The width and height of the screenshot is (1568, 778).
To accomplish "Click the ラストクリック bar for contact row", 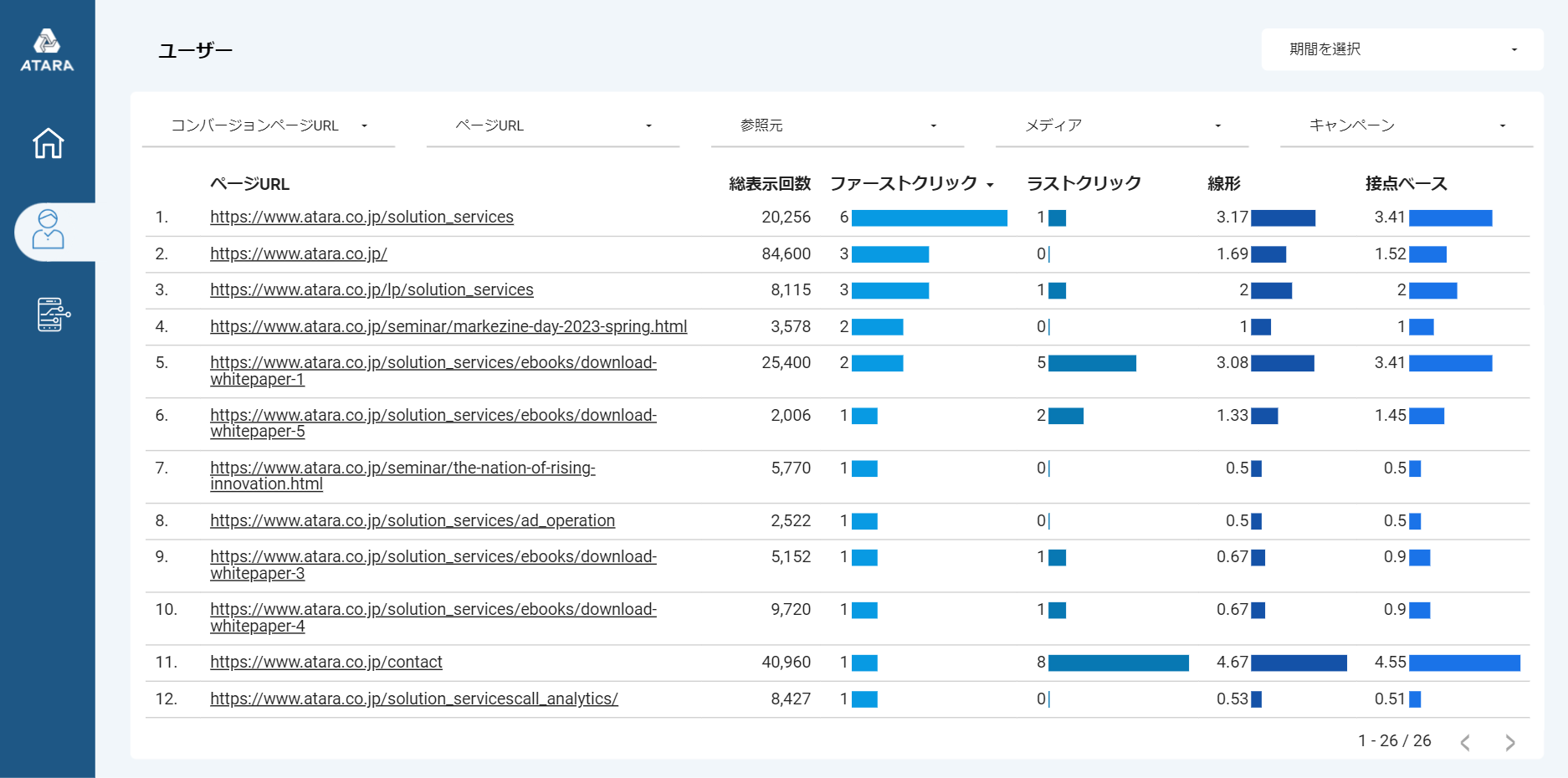I will coord(1118,663).
